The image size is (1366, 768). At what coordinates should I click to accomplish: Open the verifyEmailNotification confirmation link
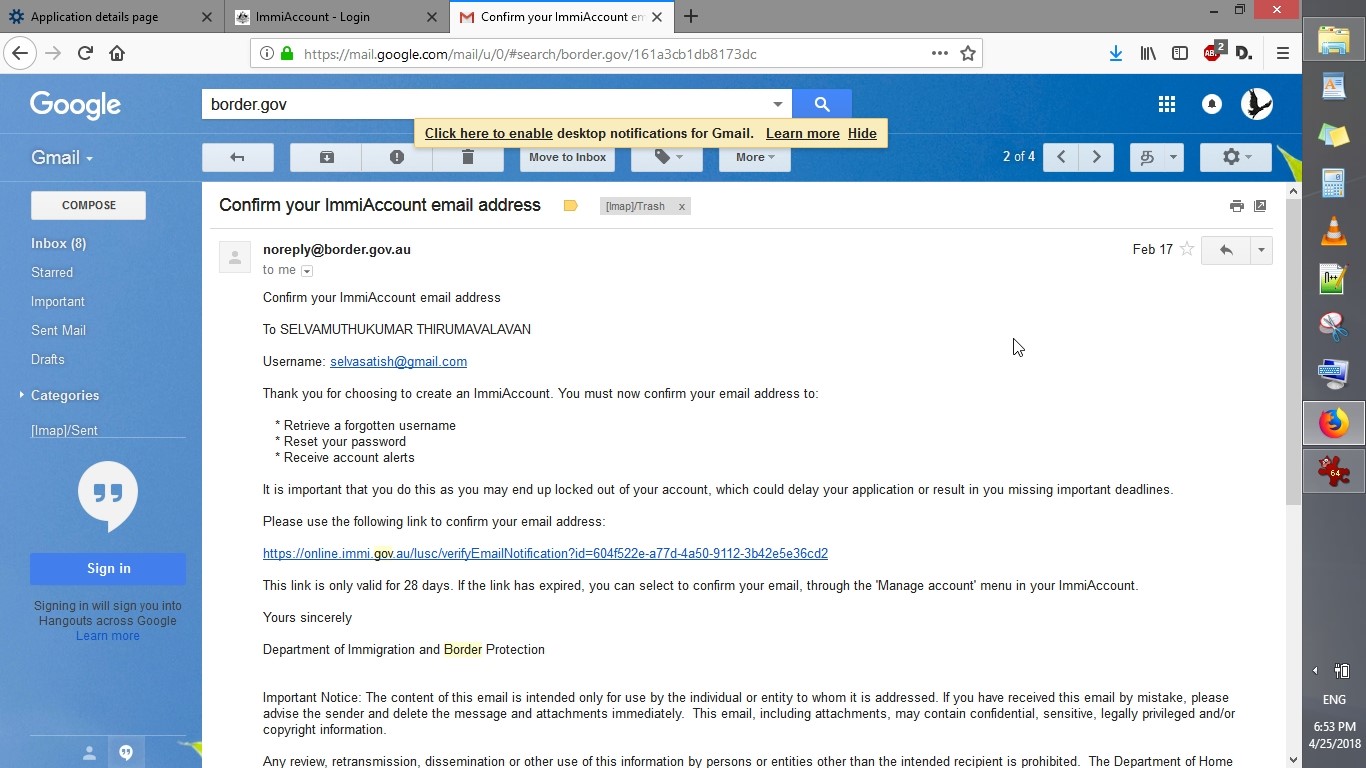[545, 553]
